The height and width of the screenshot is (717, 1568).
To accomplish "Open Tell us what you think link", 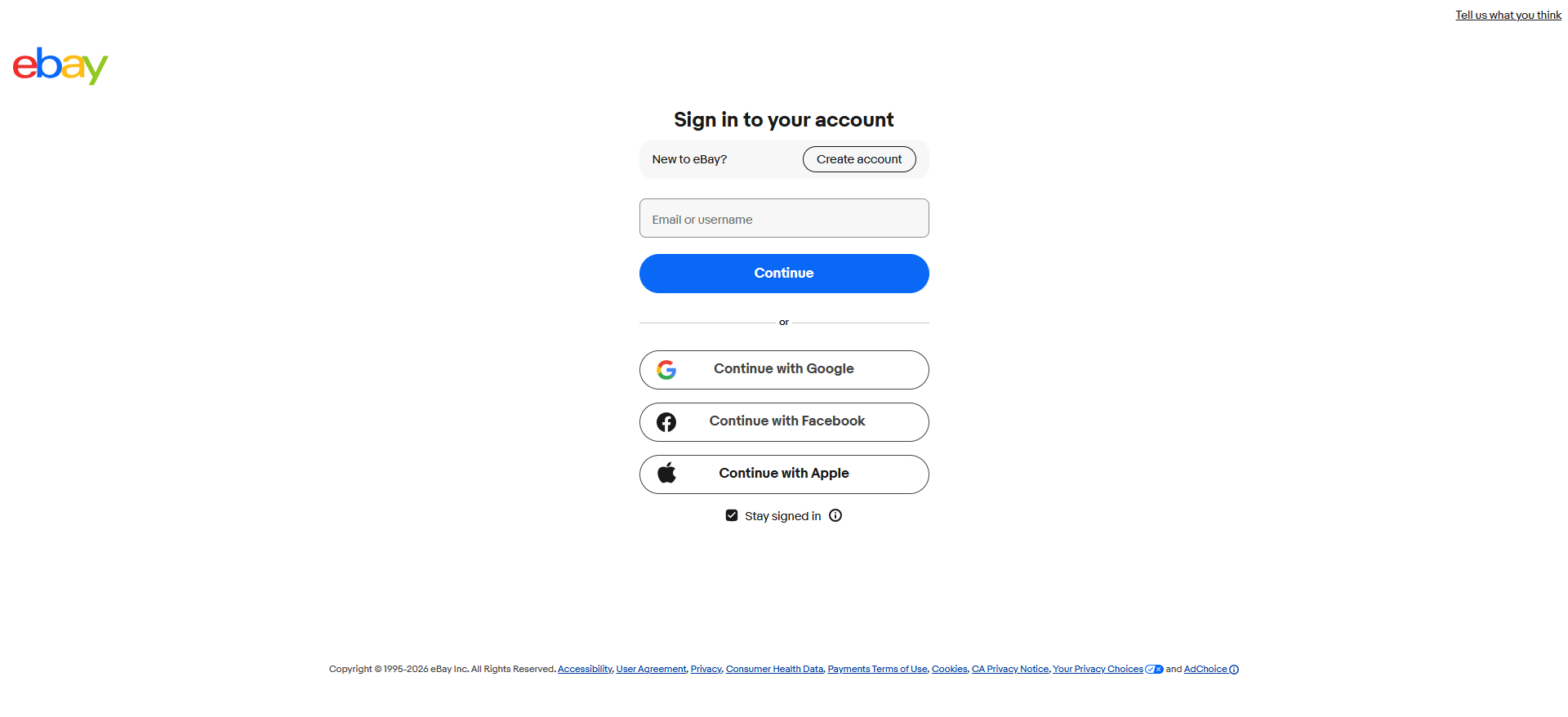I will (1508, 15).
